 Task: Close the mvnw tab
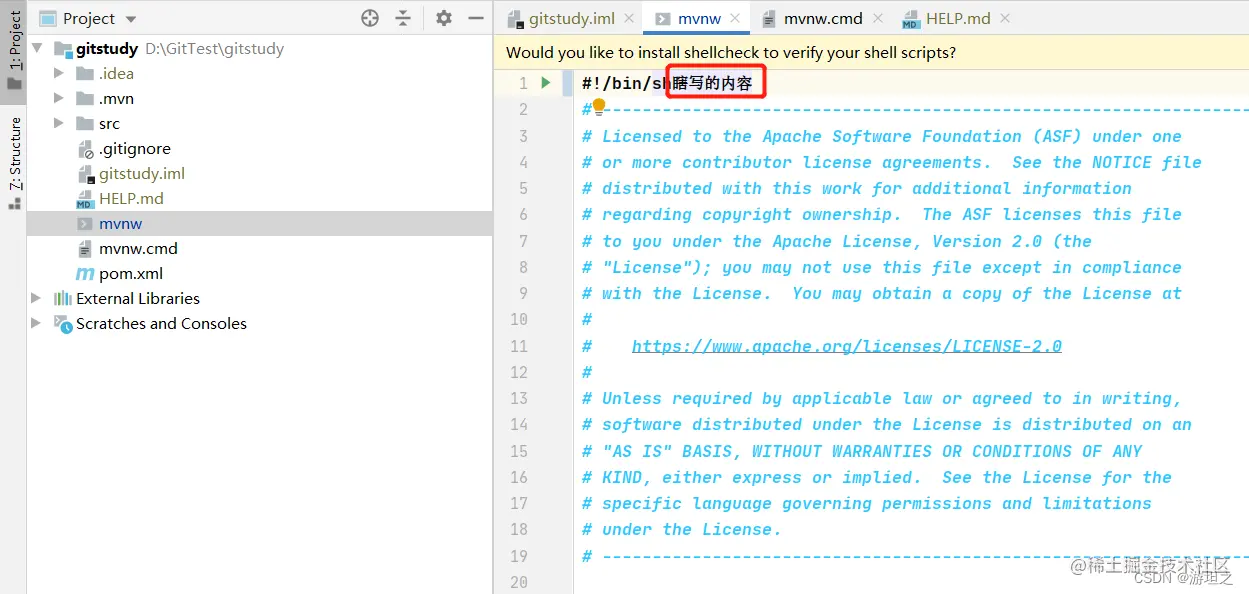tap(735, 18)
